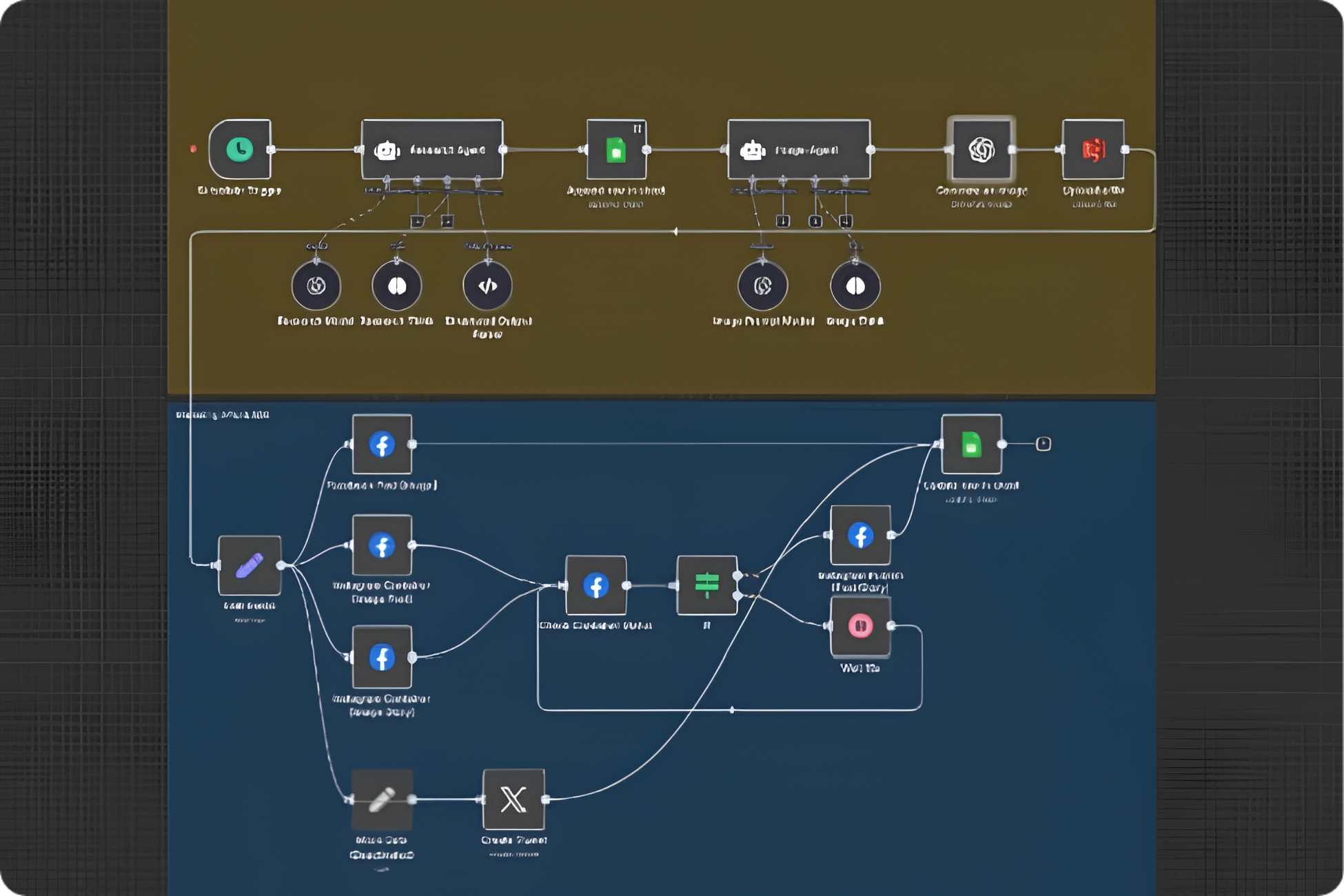
Task: Select the Publishing Social Media sticky note label
Action: pos(221,414)
